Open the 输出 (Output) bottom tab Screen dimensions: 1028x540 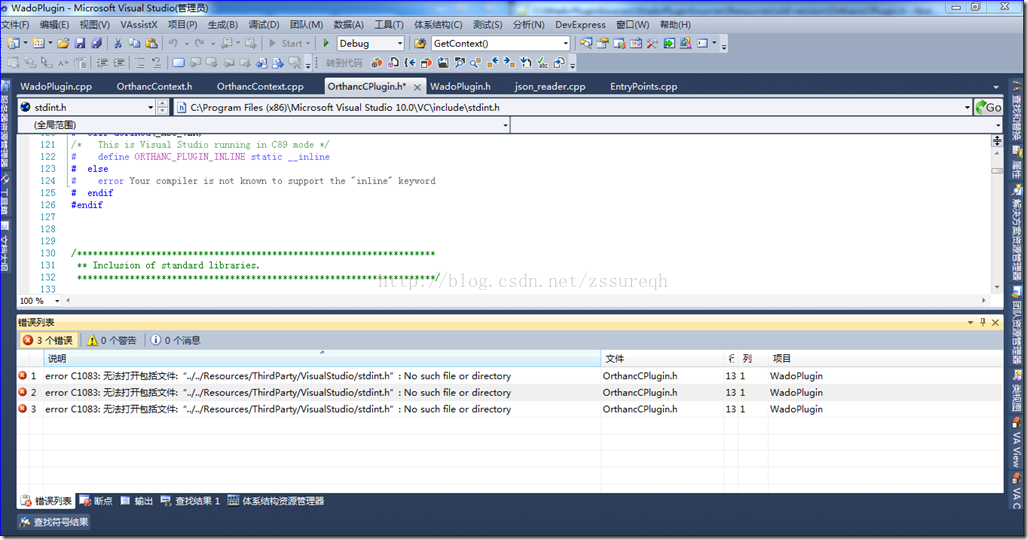tap(136, 501)
